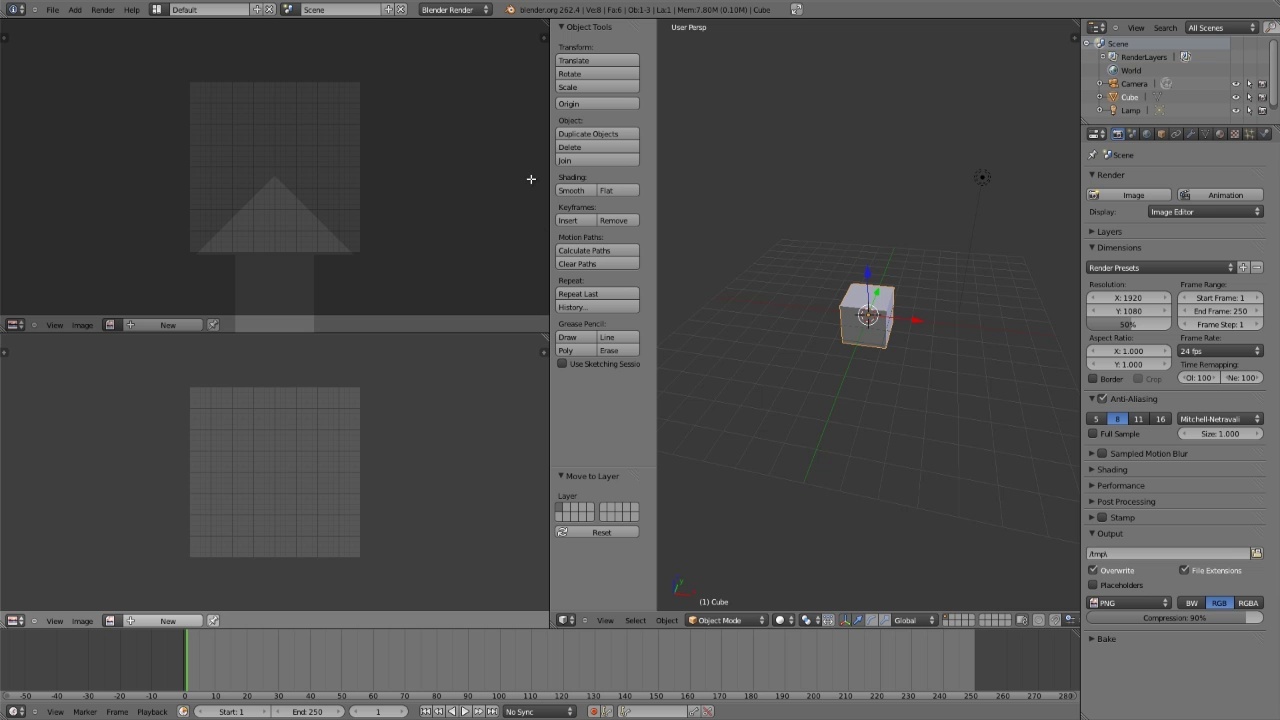The width and height of the screenshot is (1280, 720).
Task: Jump to playback start using timeline skip-to-start control
Action: 426,711
